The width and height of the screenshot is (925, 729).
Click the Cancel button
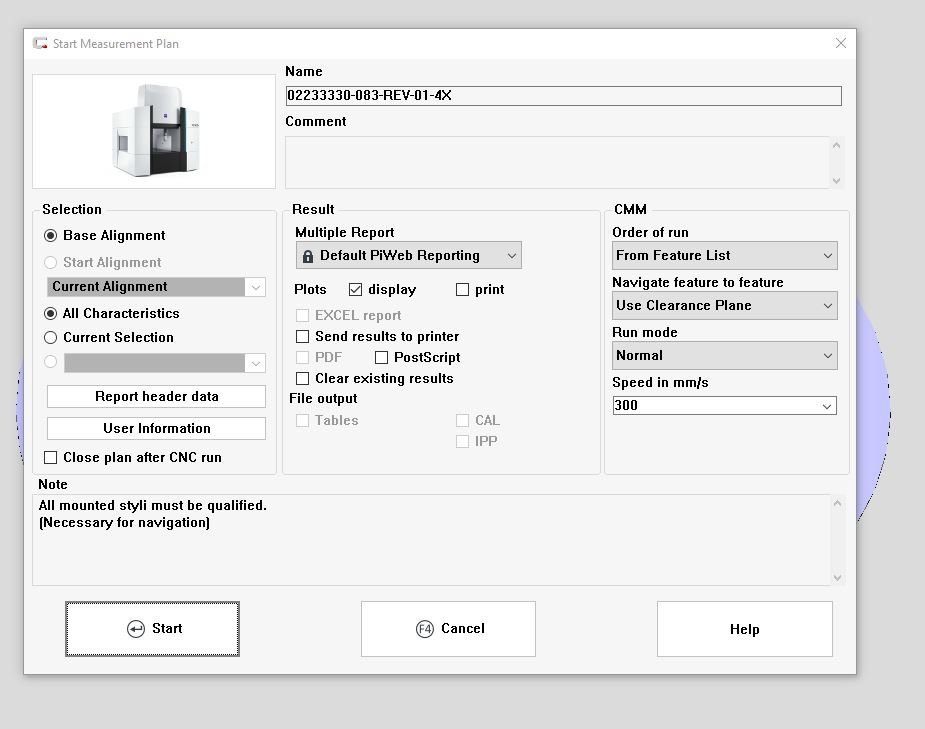[448, 629]
